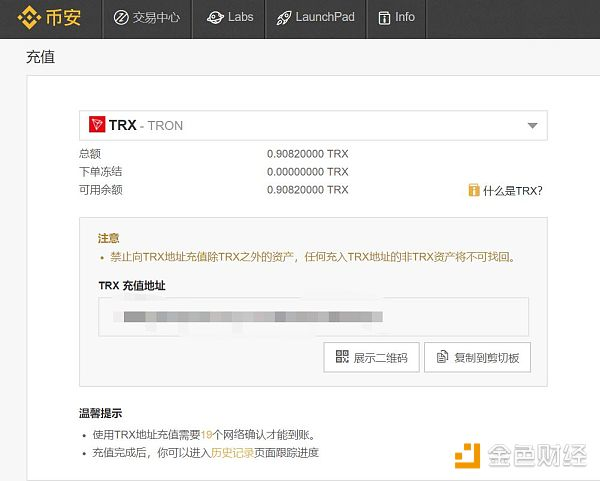Click the trading center circular icon
Screen dimensions: 600x481
coord(121,18)
